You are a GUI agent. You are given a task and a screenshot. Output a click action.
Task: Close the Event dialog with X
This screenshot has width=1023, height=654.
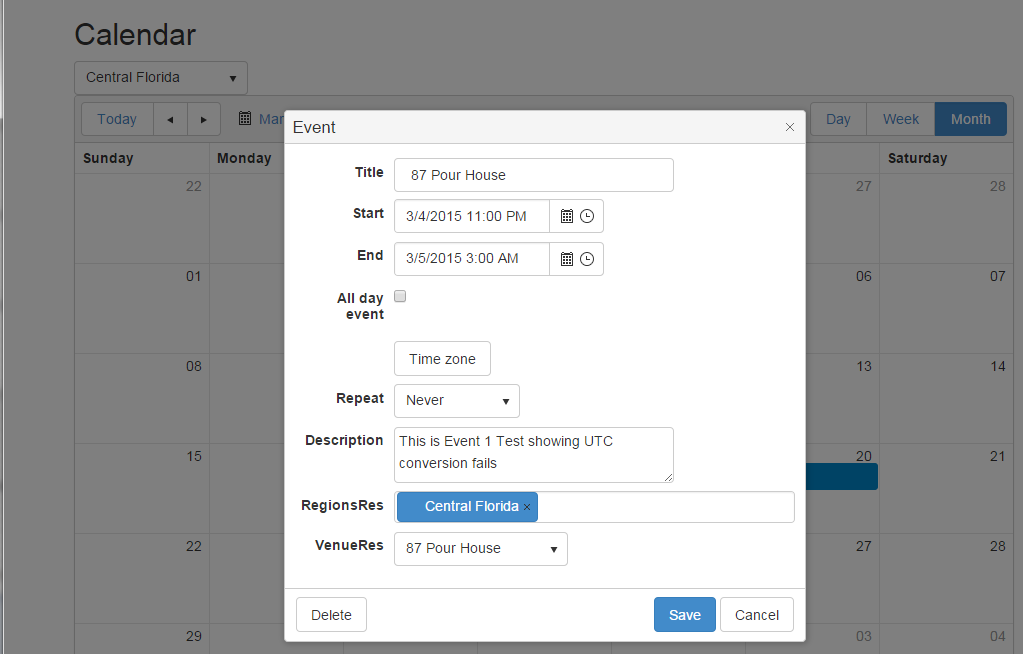pos(790,127)
